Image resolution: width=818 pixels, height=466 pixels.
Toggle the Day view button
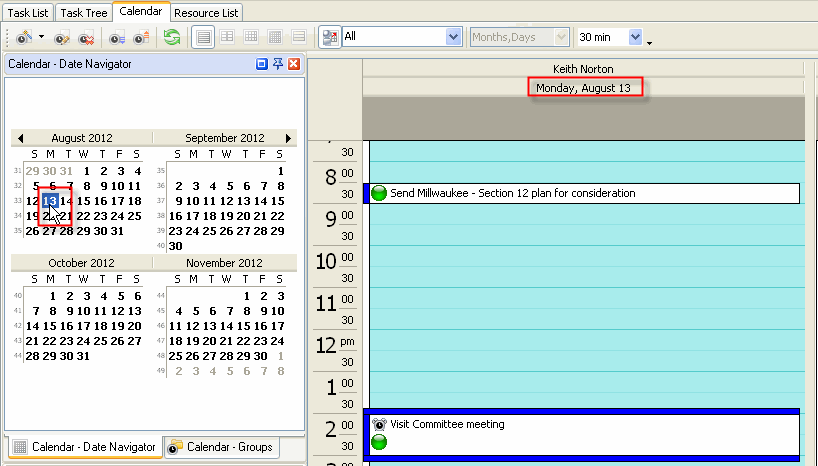click(203, 37)
